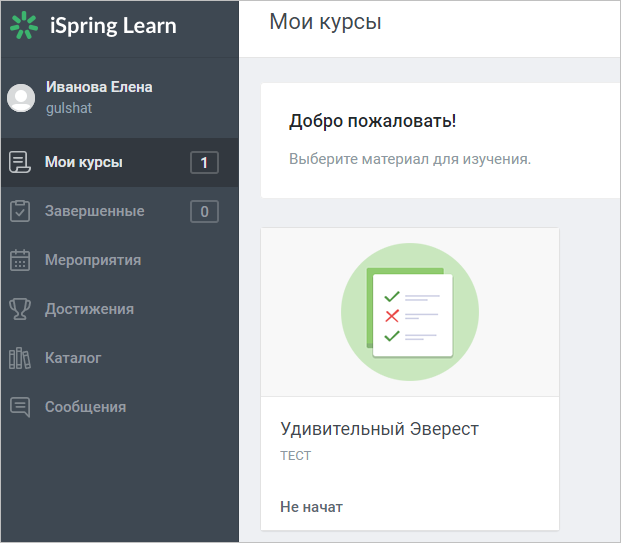621x543 pixels.
Task: Open the Каталог books icon
Action: 20,358
